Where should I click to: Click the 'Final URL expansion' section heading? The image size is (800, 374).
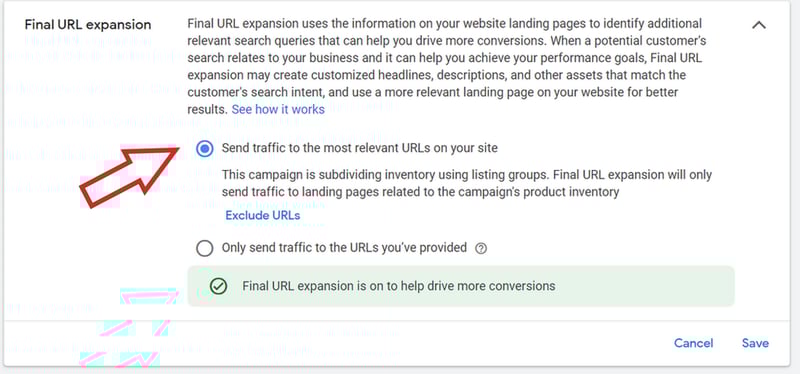tap(88, 24)
